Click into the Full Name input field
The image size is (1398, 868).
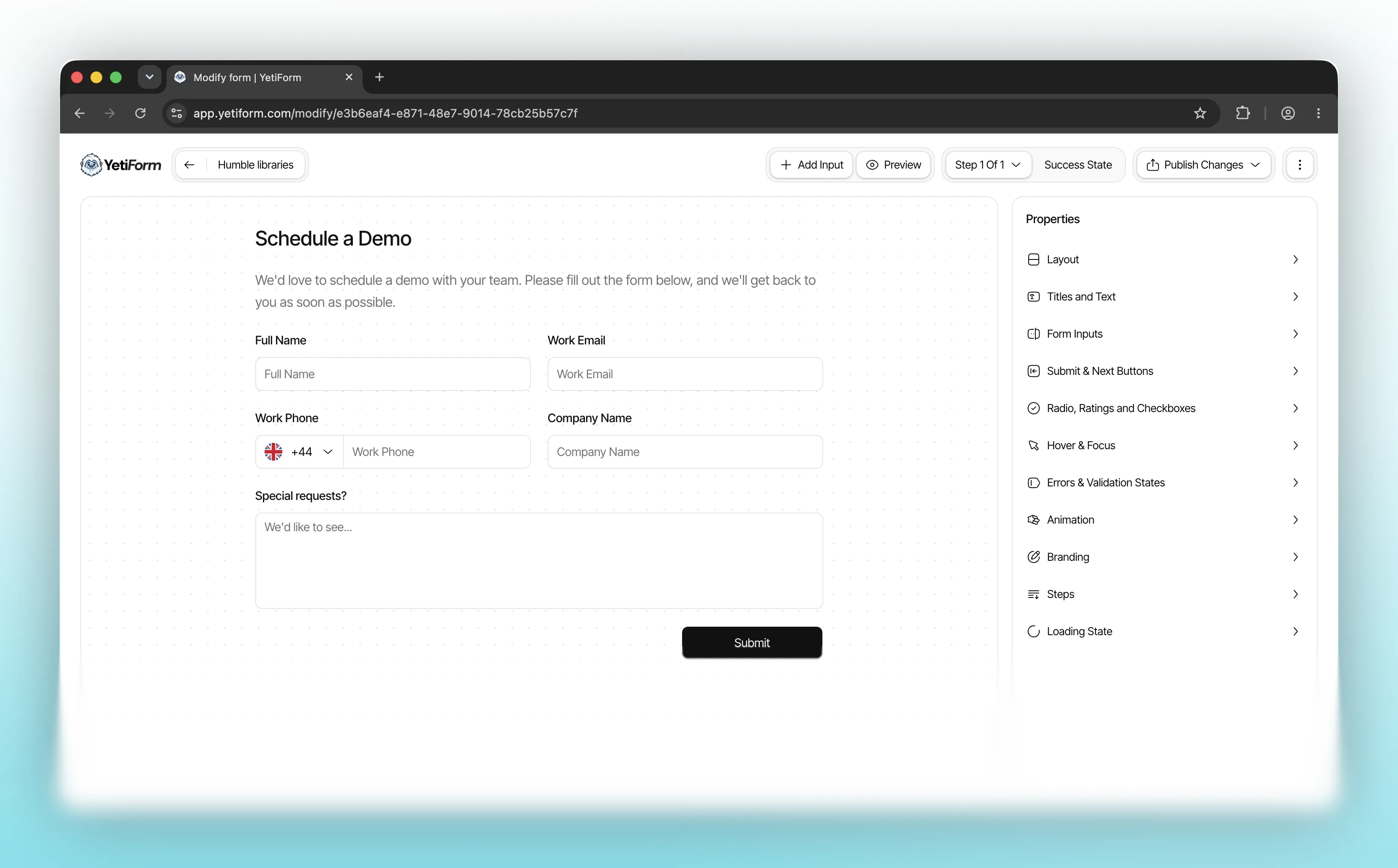click(393, 374)
